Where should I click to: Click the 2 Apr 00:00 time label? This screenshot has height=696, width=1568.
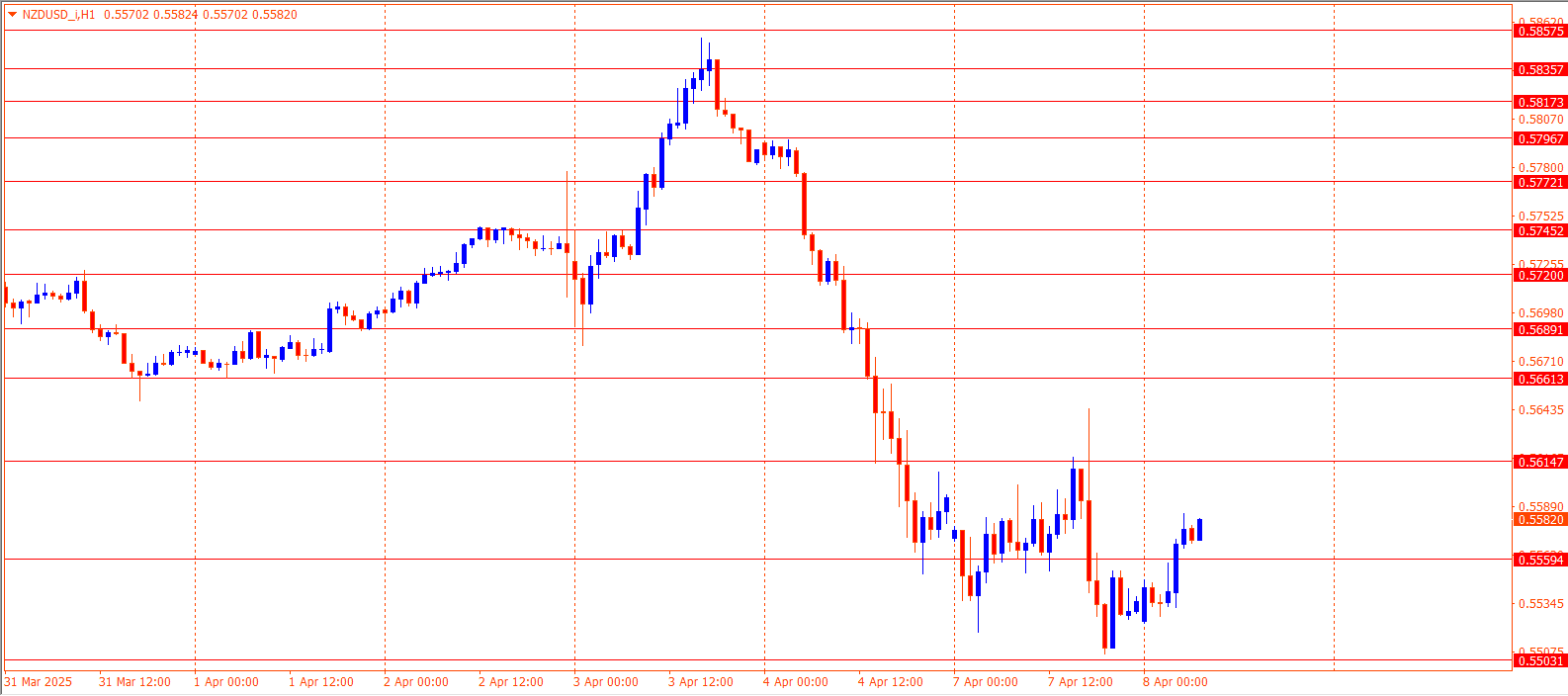pos(416,682)
